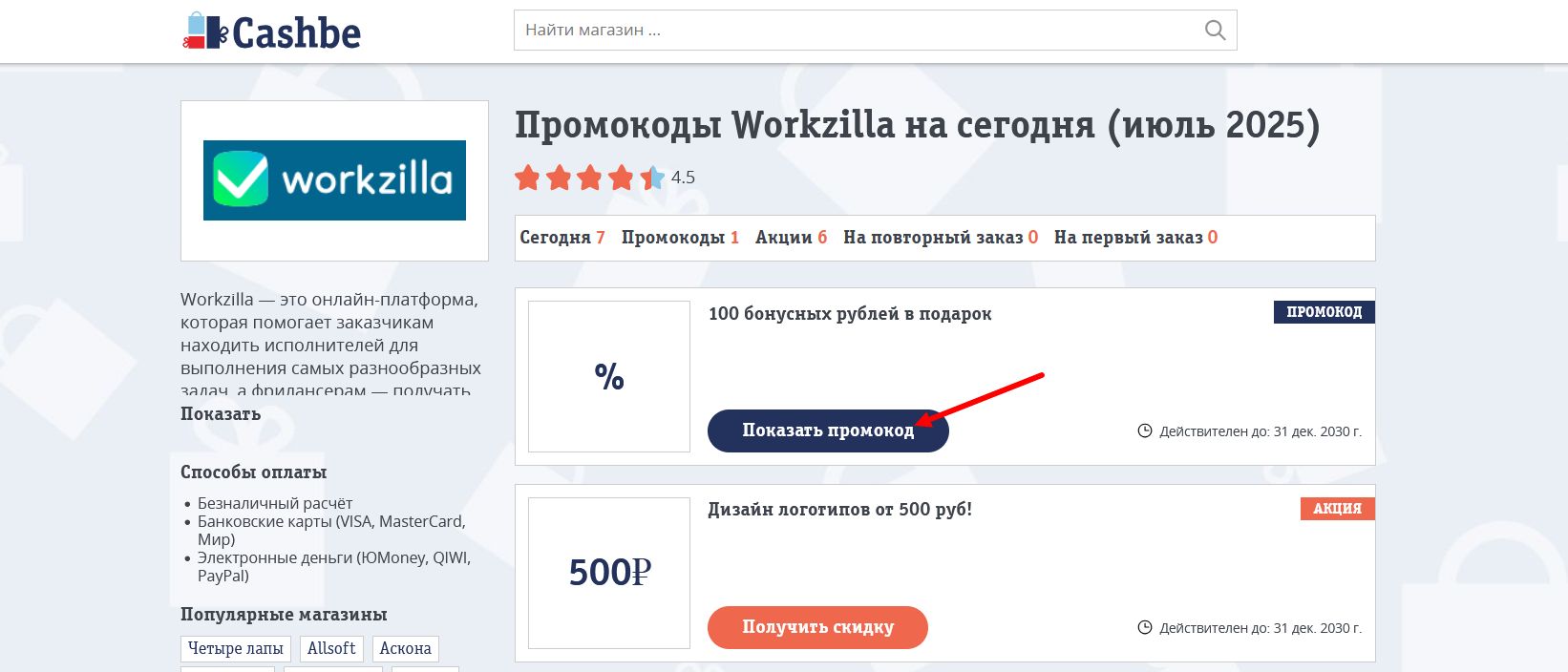The height and width of the screenshot is (672, 1568).
Task: Open the Cashbe logo homepage link
Action: coord(272,31)
